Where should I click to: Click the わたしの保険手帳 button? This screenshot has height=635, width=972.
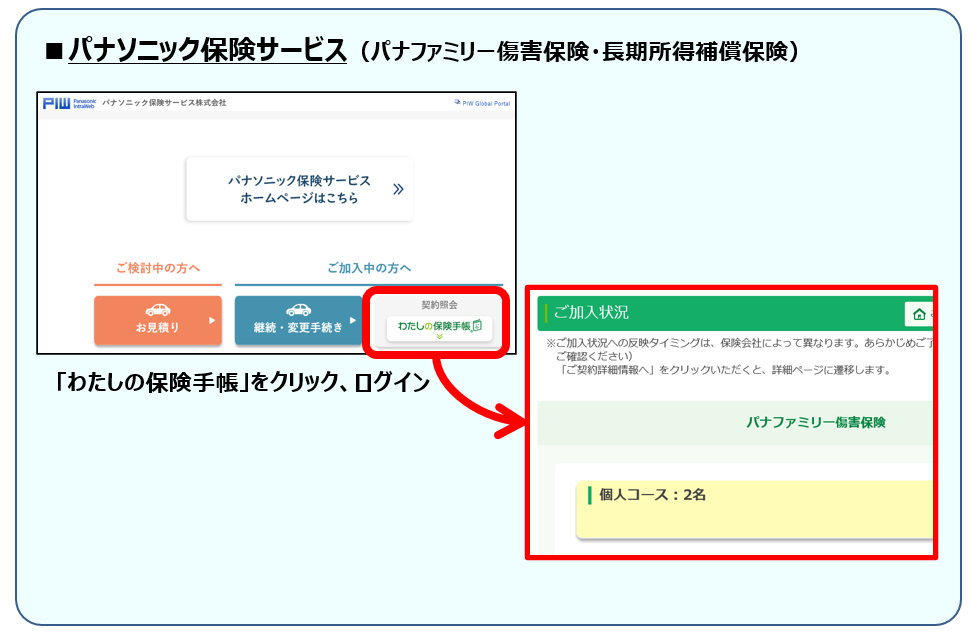click(439, 323)
